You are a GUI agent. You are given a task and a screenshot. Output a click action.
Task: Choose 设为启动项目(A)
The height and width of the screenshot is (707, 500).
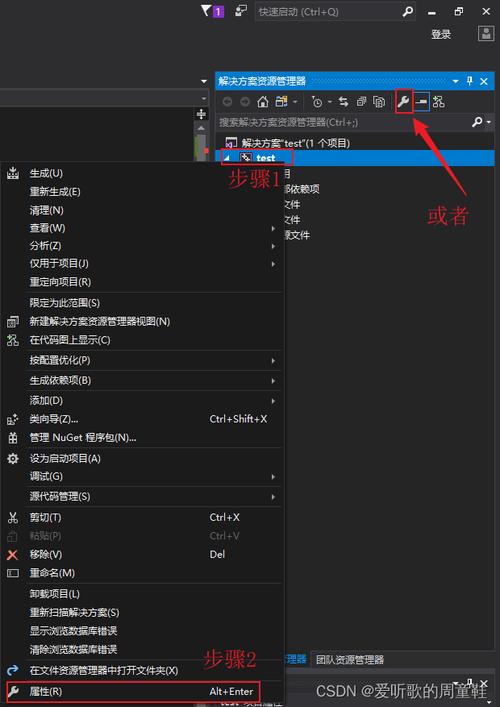point(142,459)
